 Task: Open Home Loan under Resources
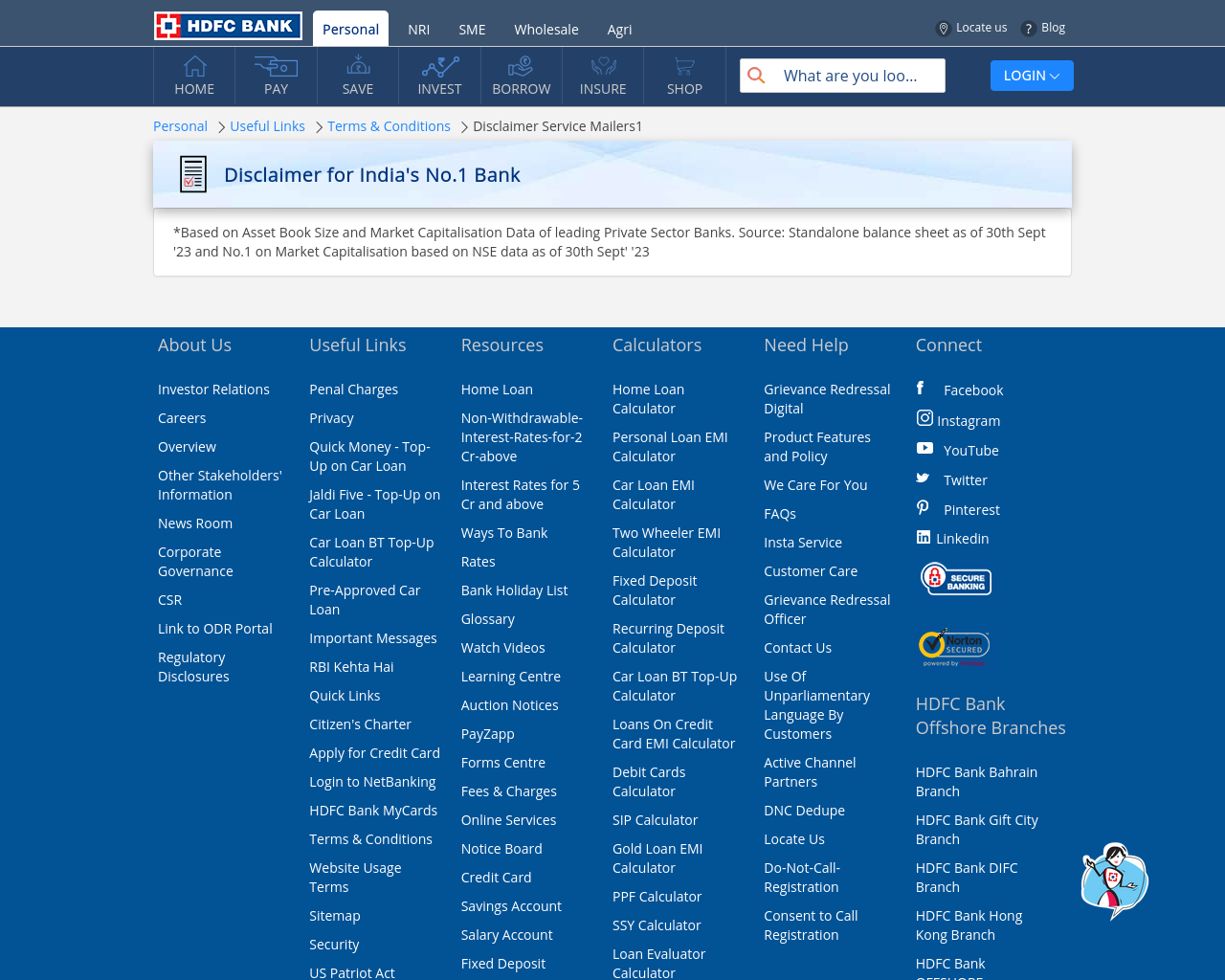[497, 390]
